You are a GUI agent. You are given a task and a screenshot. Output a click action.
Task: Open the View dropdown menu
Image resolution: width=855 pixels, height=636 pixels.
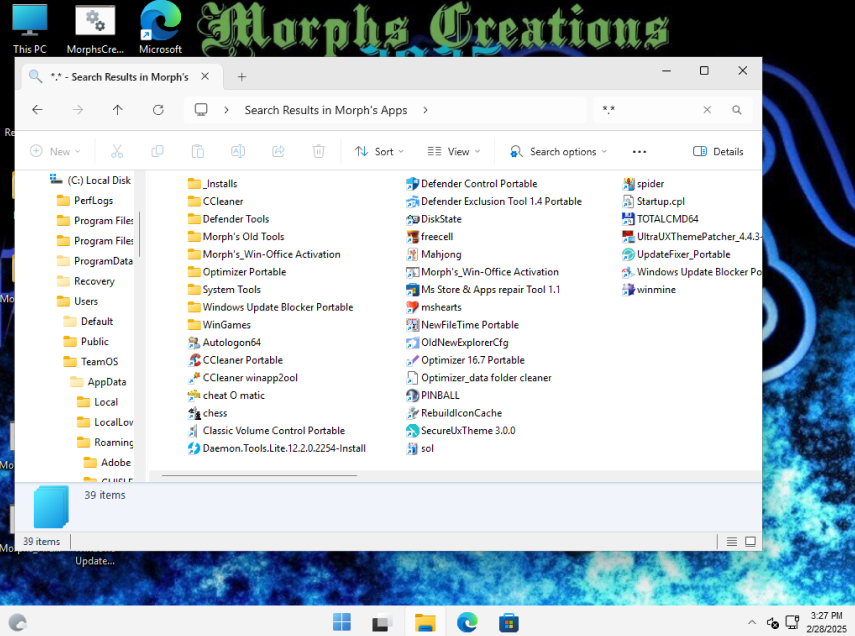click(454, 152)
